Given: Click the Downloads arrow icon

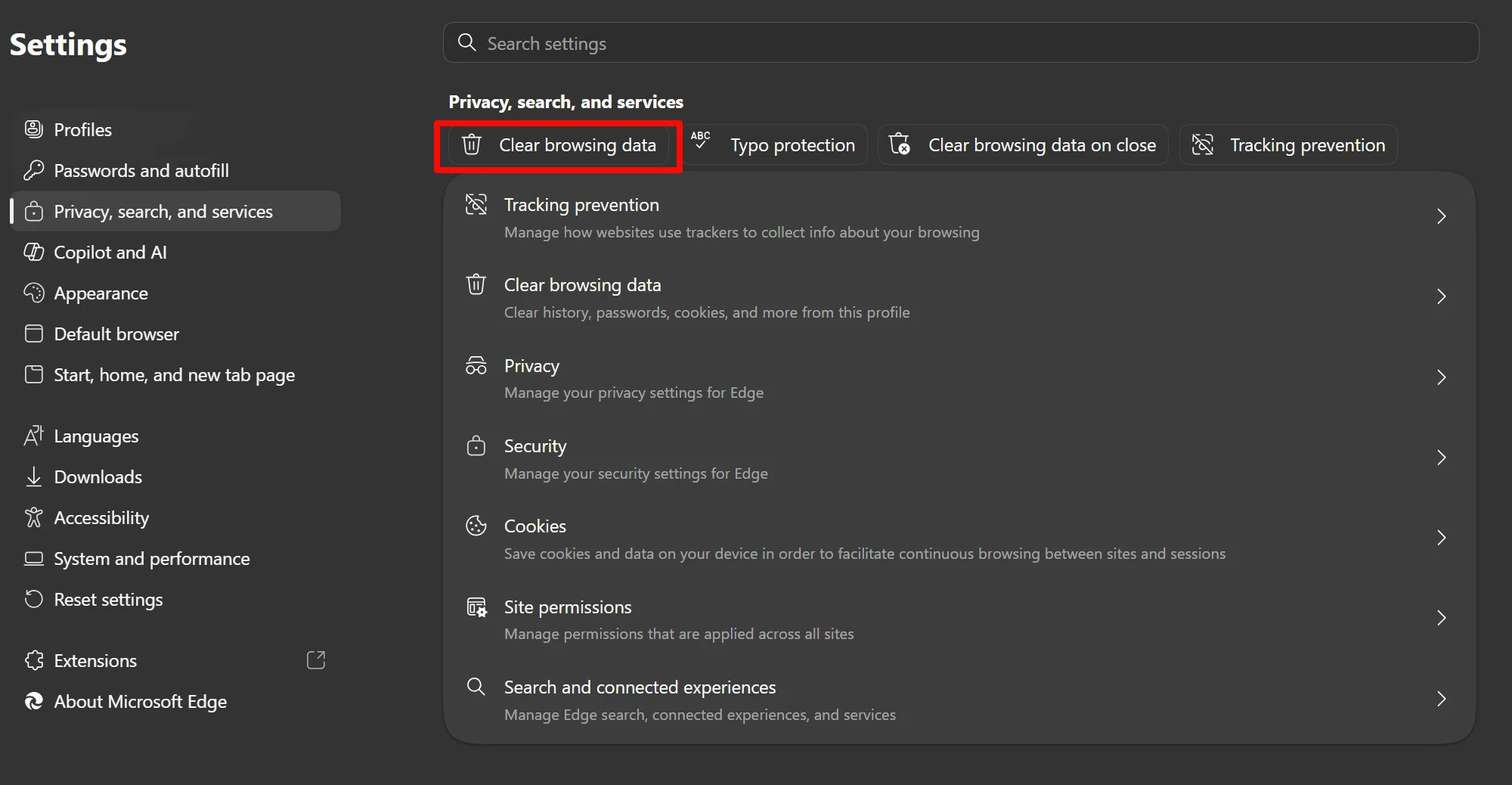Looking at the screenshot, I should tap(34, 476).
